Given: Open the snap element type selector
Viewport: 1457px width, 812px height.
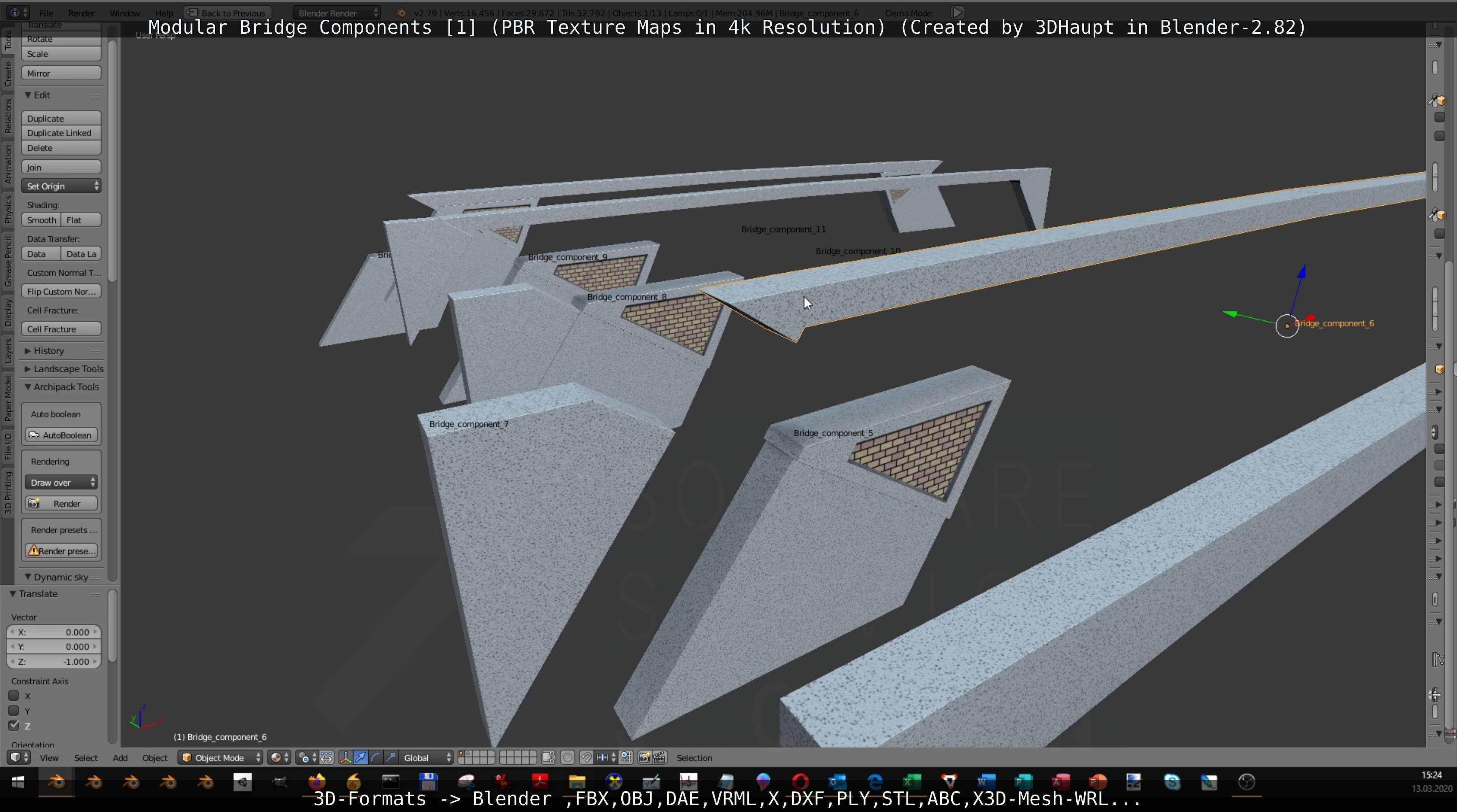Looking at the screenshot, I should pos(606,758).
